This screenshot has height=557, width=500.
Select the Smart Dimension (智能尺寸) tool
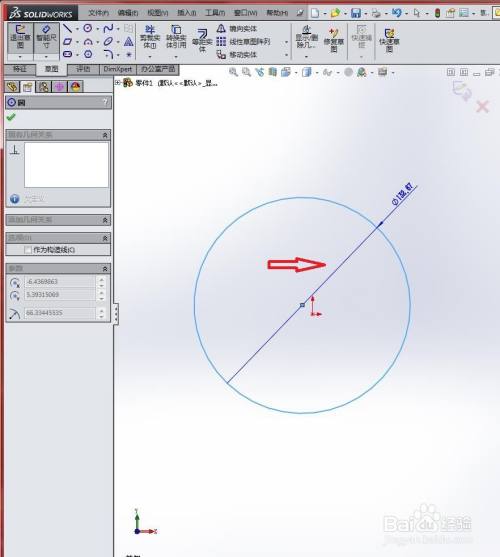click(x=46, y=38)
